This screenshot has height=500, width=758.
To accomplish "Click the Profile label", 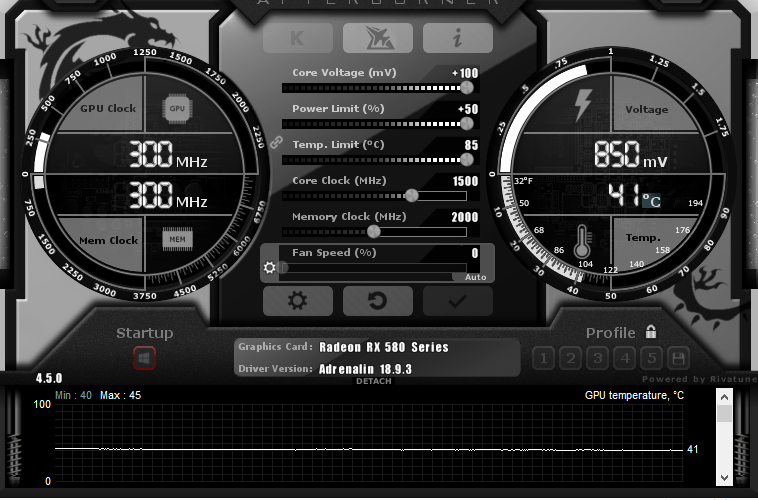I will tap(611, 333).
